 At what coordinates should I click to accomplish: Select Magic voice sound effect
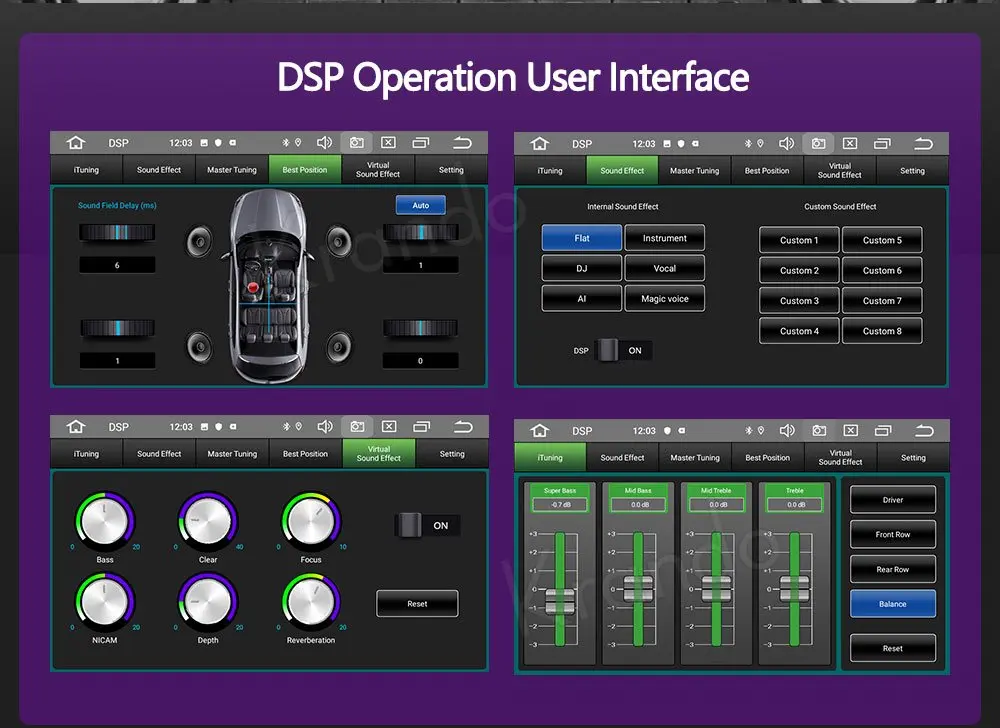(x=665, y=298)
